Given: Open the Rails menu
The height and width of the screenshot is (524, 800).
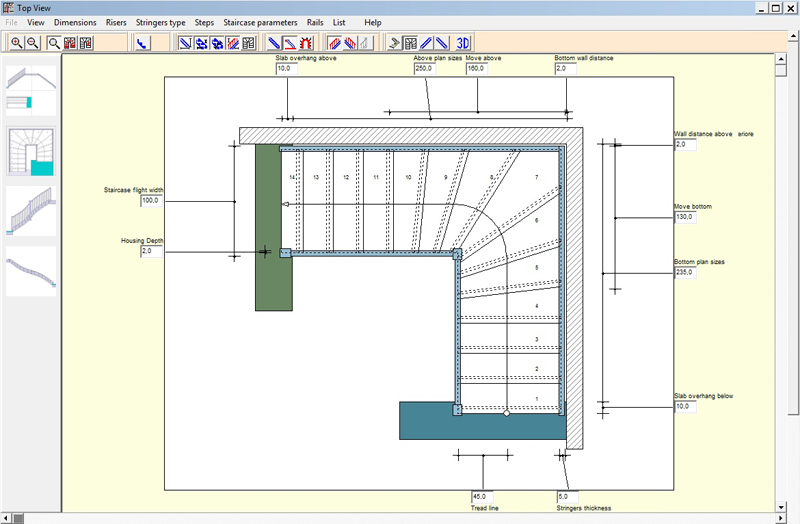Looking at the screenshot, I should 315,22.
